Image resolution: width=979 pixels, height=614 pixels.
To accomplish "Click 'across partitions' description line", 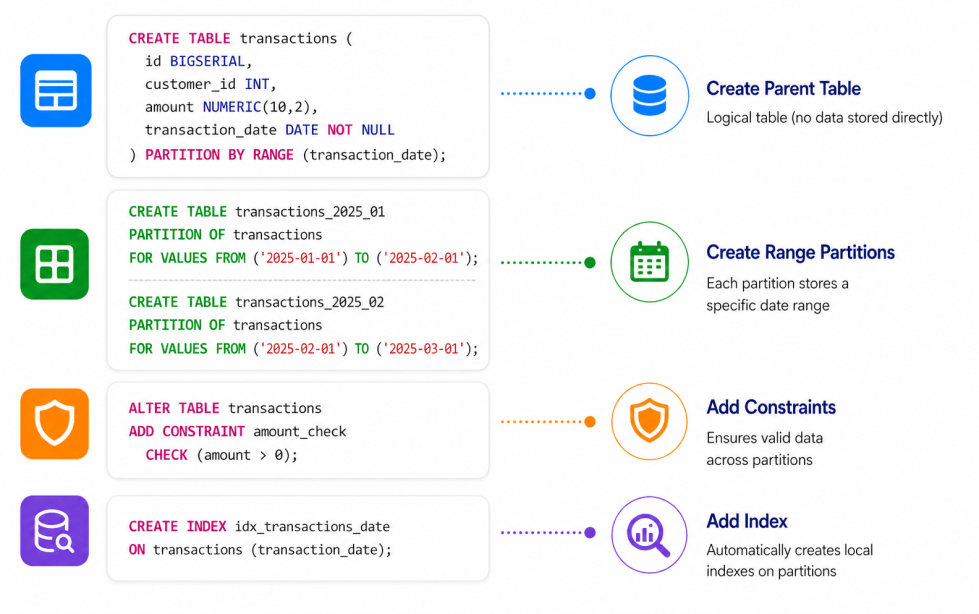I will (759, 460).
